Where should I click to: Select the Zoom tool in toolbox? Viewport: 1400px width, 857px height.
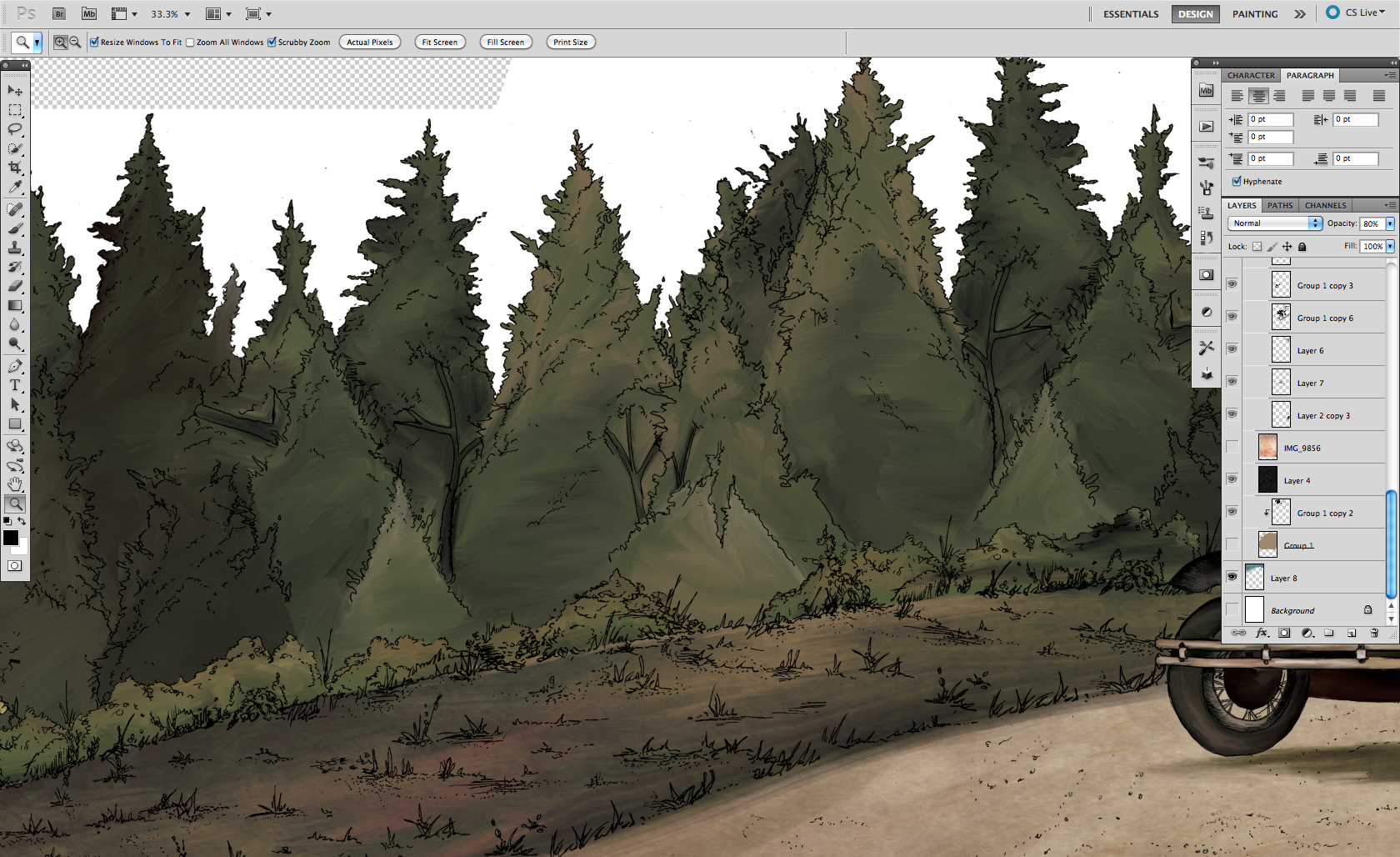point(15,504)
